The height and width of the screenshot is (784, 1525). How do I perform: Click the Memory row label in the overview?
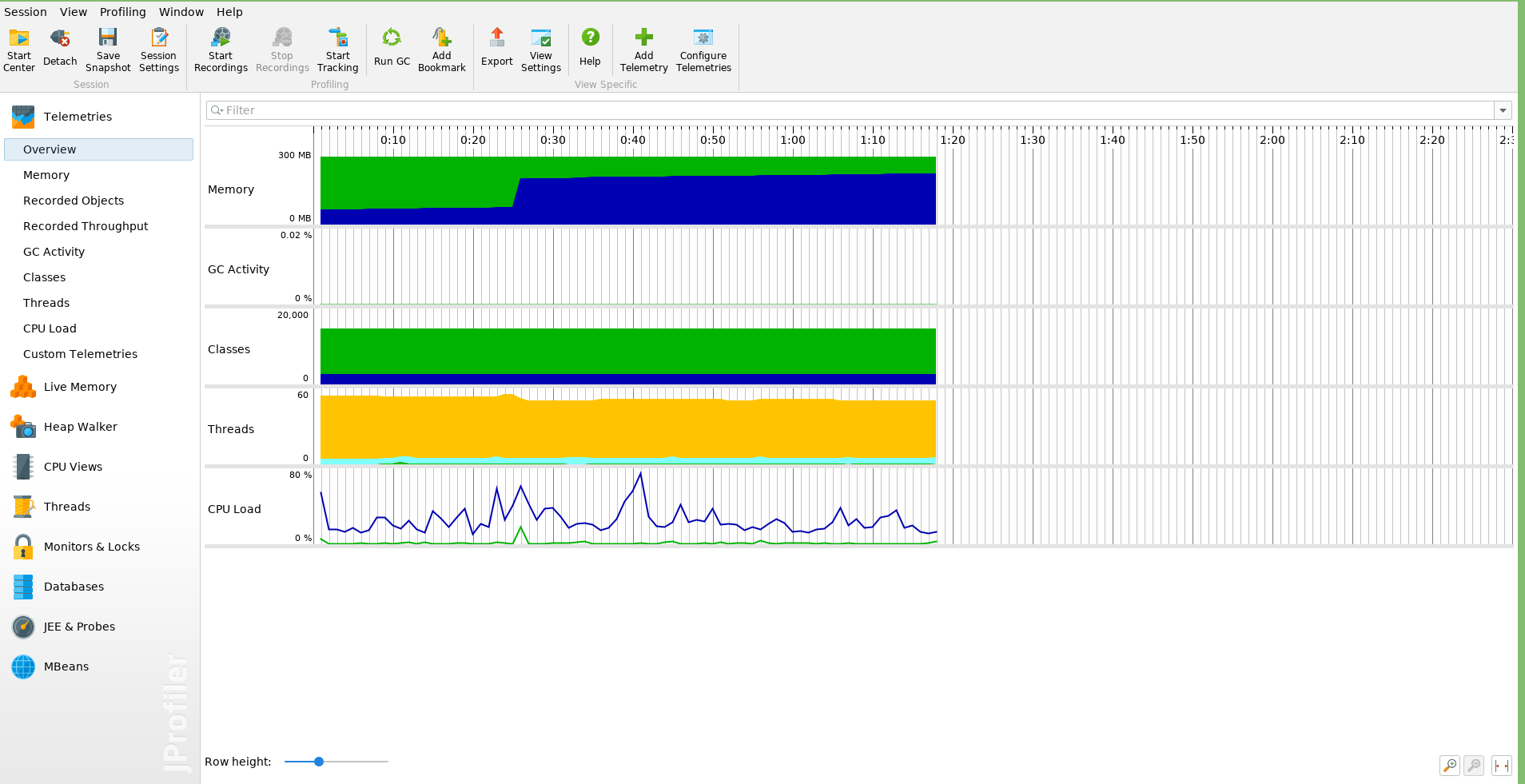[231, 189]
